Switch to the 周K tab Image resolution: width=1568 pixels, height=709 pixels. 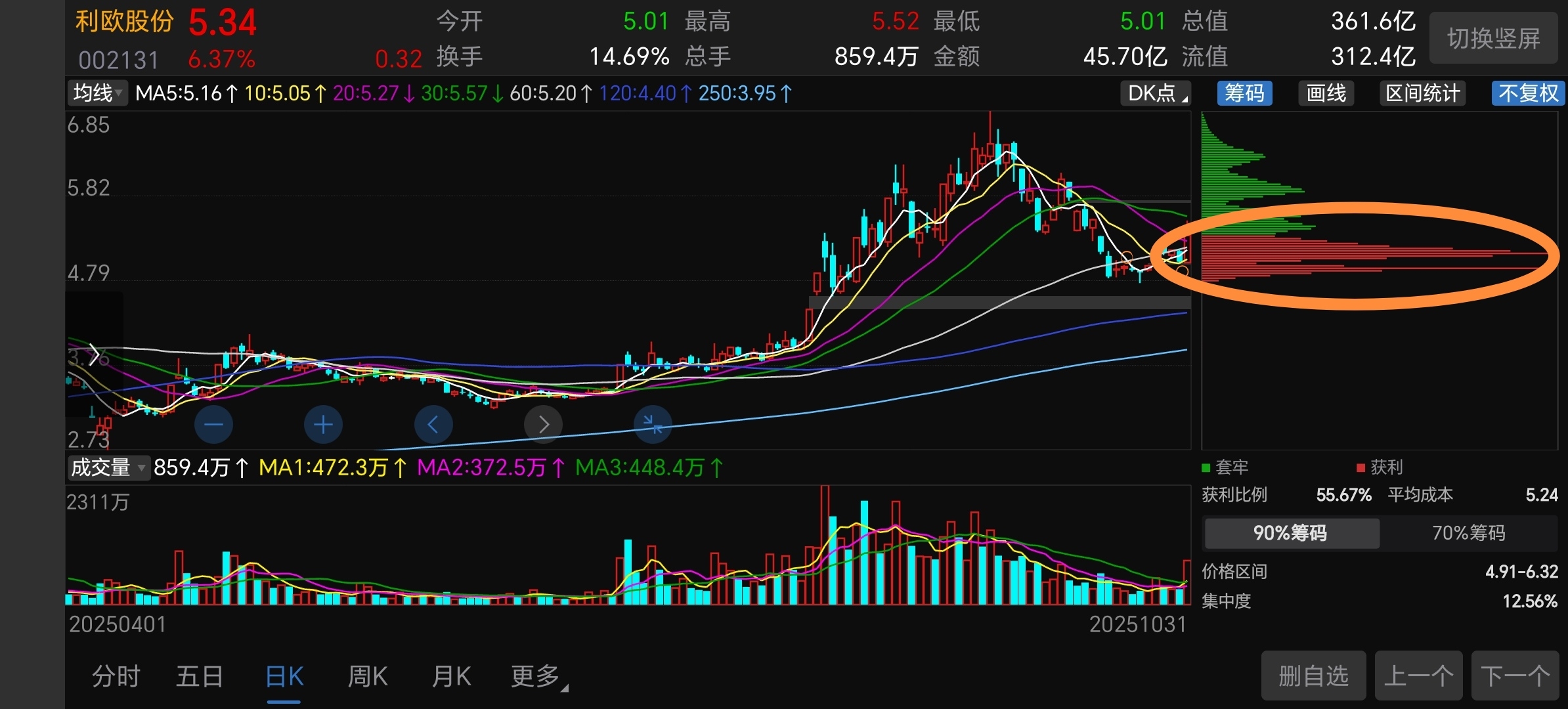(368, 676)
